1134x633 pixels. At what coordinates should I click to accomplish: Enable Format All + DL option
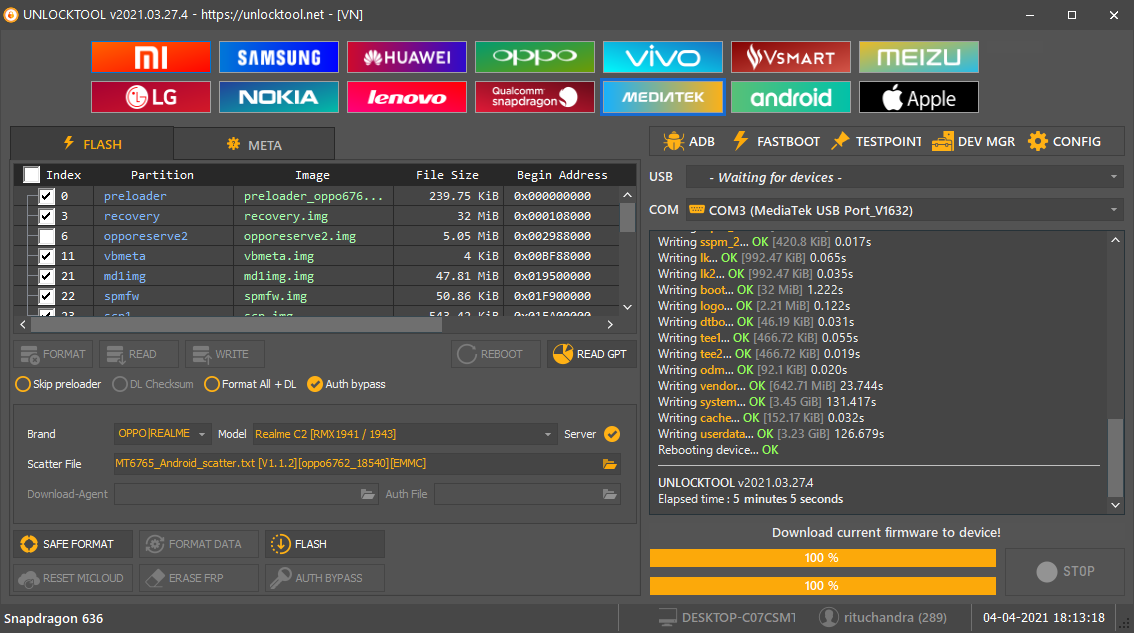pyautogui.click(x=250, y=384)
